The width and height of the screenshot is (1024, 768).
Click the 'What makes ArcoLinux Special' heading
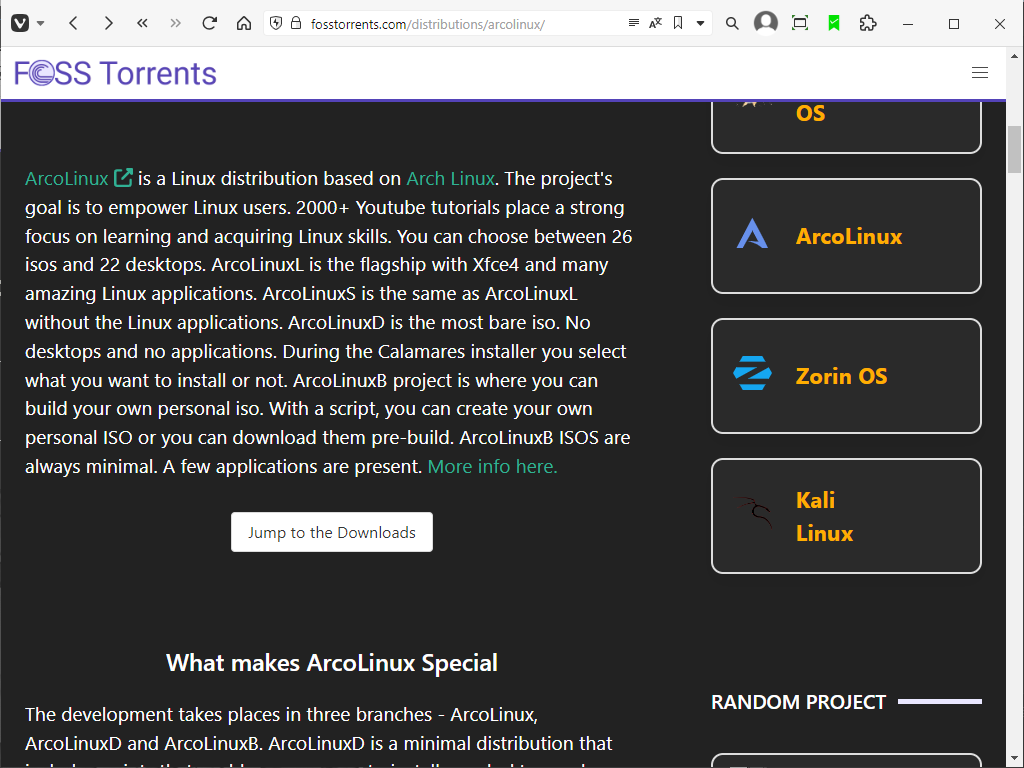[x=332, y=663]
